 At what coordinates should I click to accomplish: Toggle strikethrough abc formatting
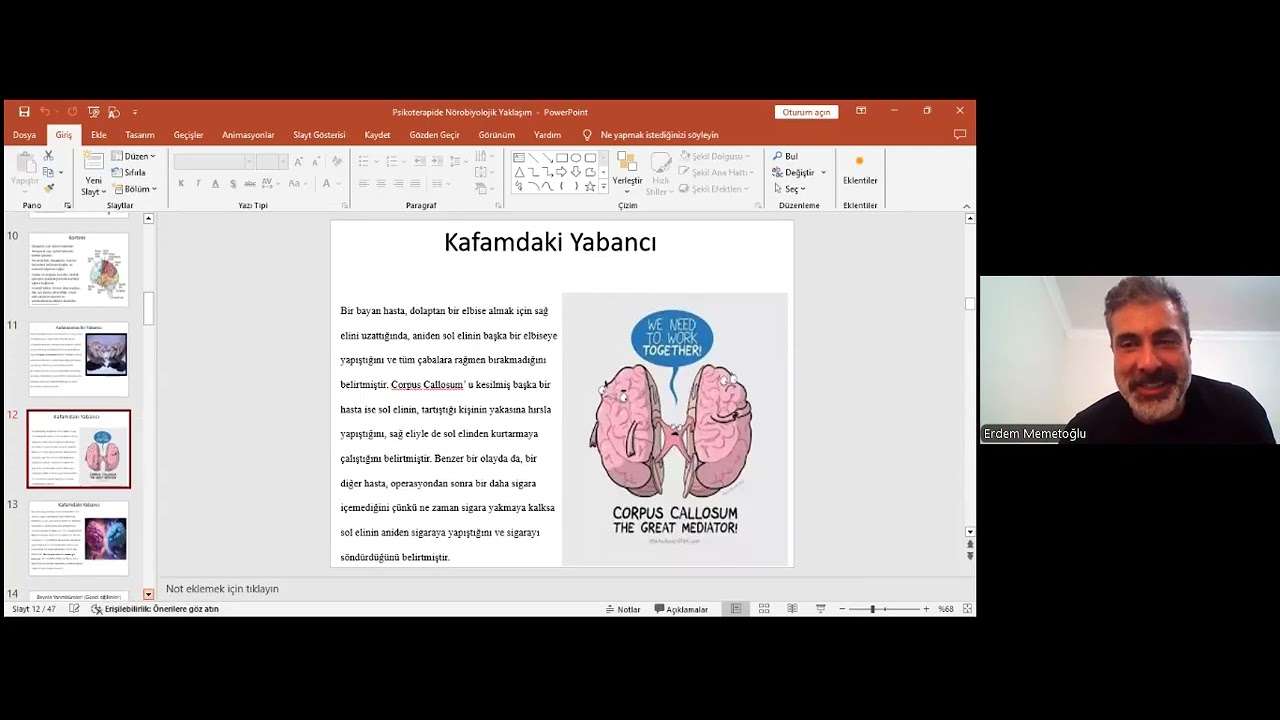(250, 183)
